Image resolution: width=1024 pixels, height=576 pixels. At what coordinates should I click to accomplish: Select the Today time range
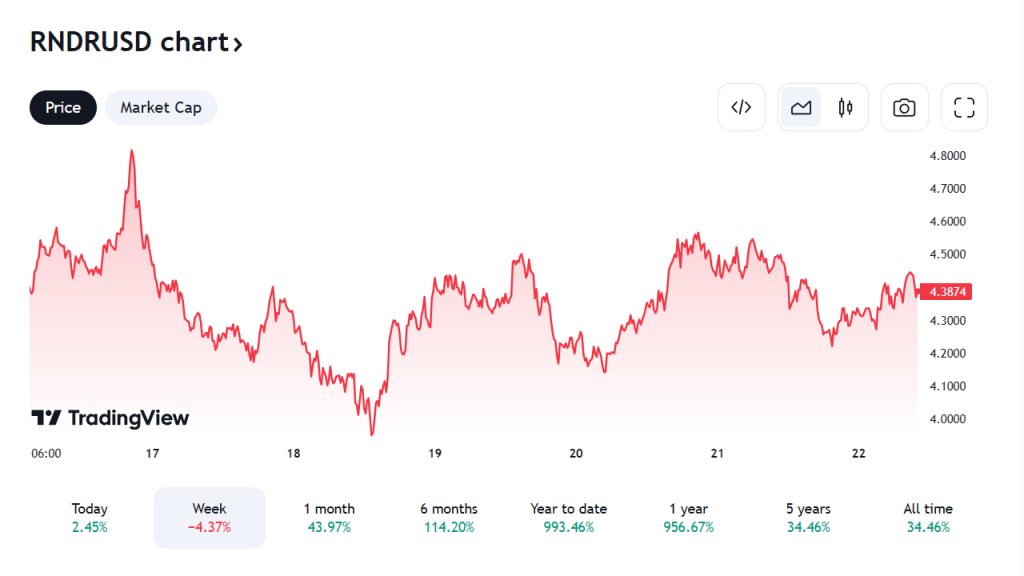coord(90,517)
